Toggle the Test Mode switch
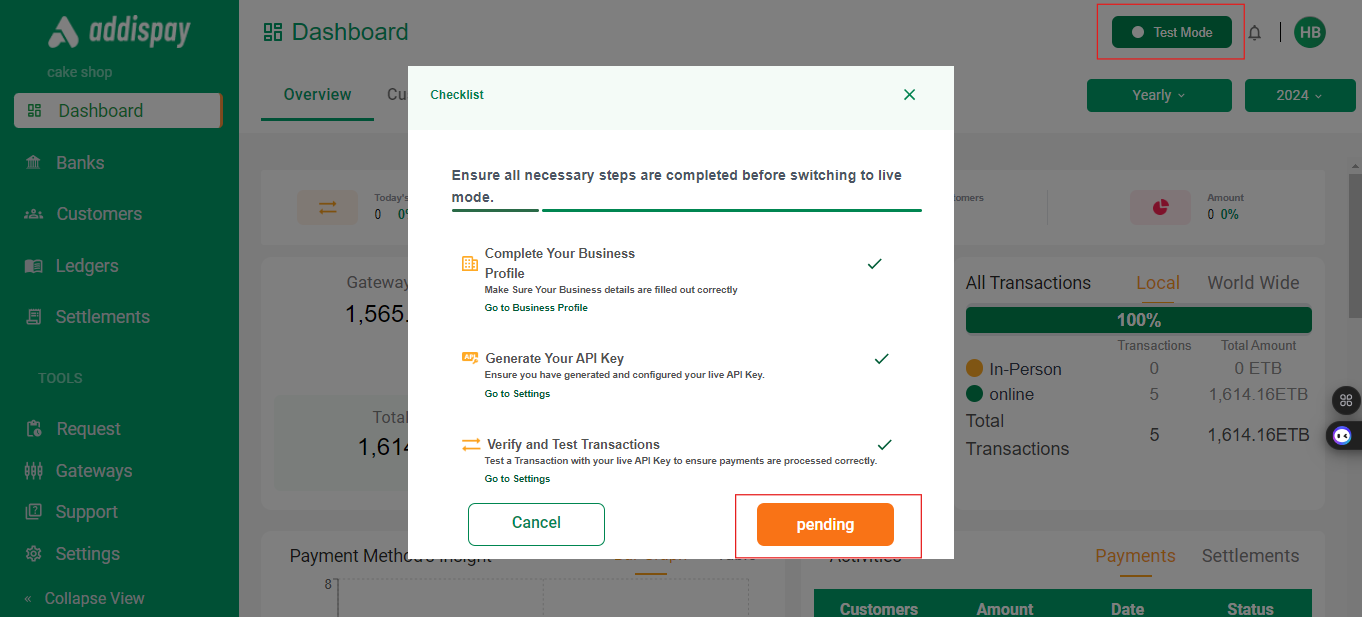The height and width of the screenshot is (617, 1362). (1171, 32)
